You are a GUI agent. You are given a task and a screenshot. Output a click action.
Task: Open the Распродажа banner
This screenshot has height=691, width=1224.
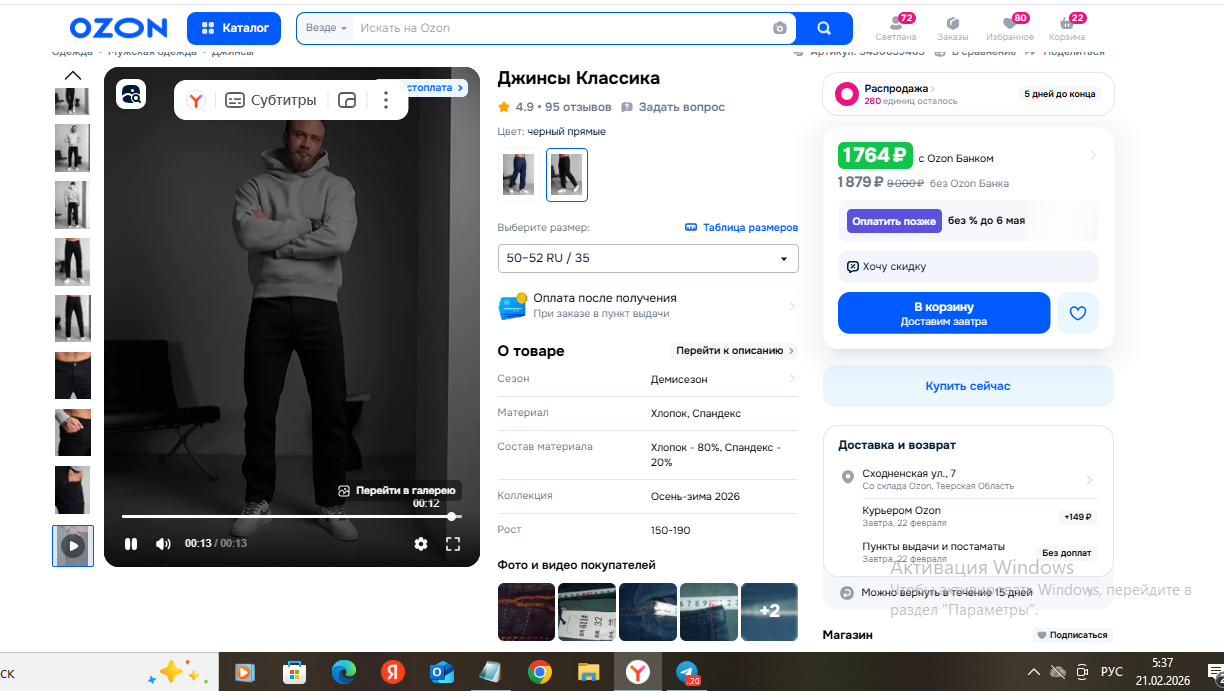click(x=967, y=94)
